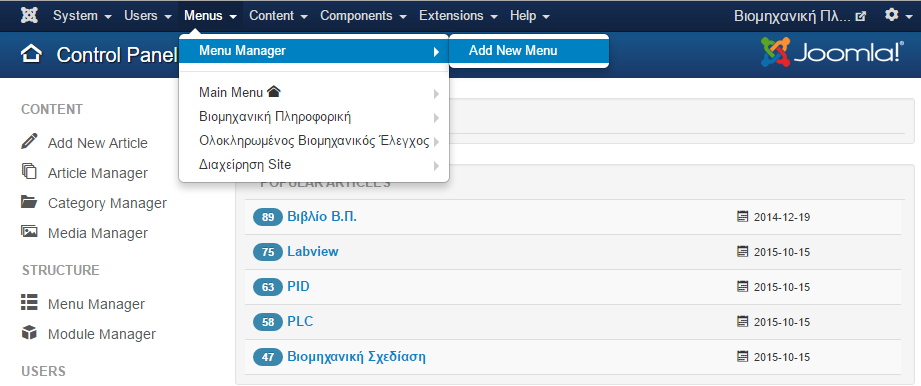Select Διαχείρηση Site menu entry
The height and width of the screenshot is (386, 921).
pyautogui.click(x=314, y=165)
